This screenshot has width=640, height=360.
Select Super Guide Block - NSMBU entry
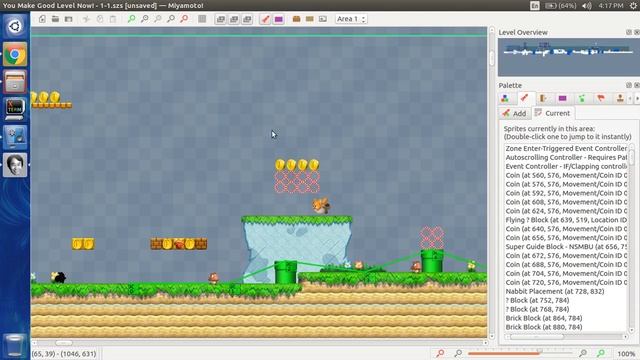(566, 247)
